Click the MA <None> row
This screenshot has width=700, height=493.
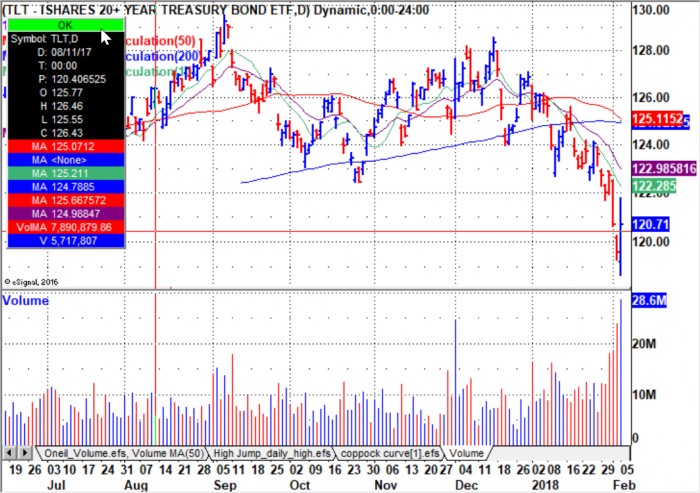(x=66, y=160)
